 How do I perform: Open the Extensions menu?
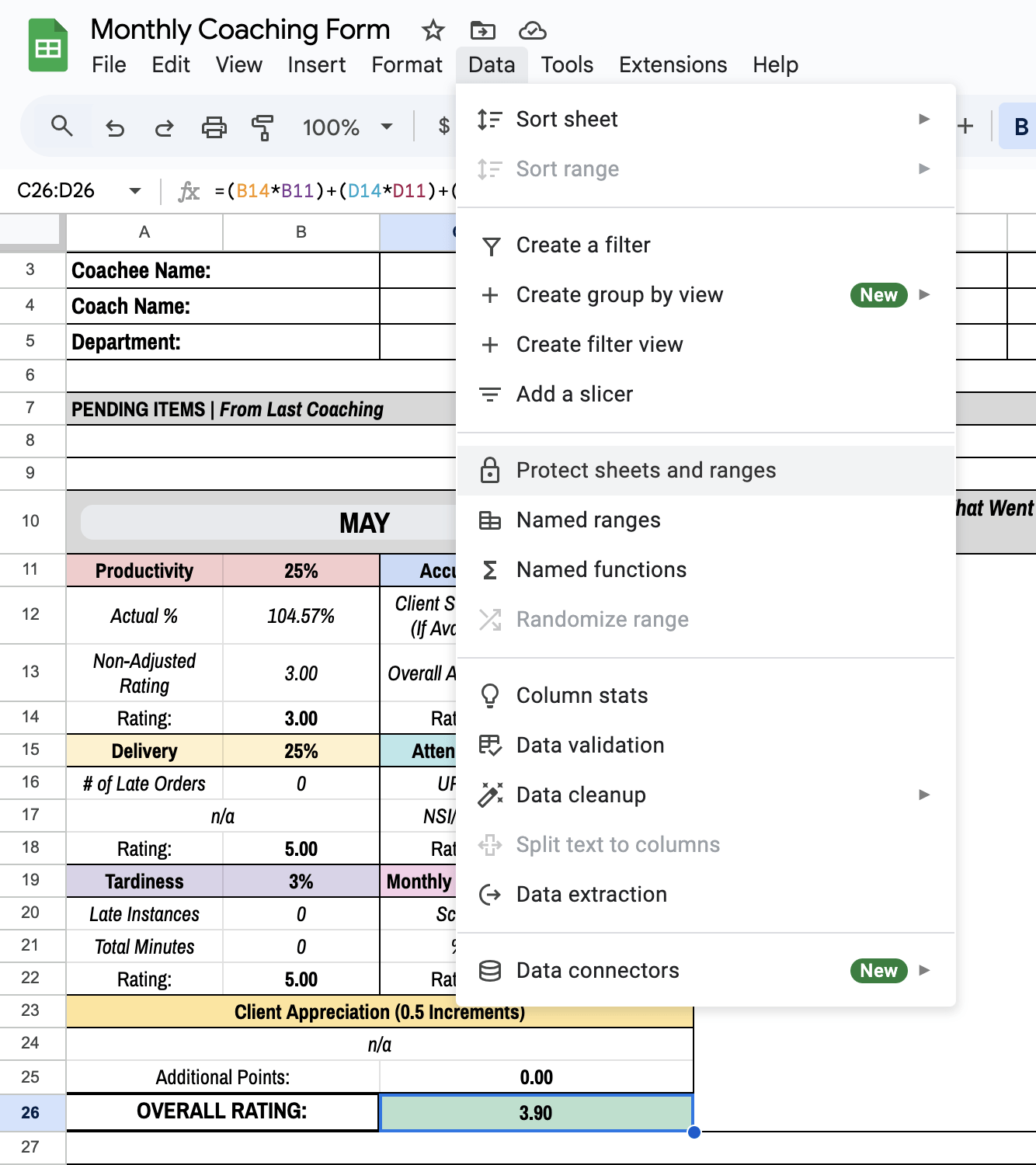click(x=673, y=65)
